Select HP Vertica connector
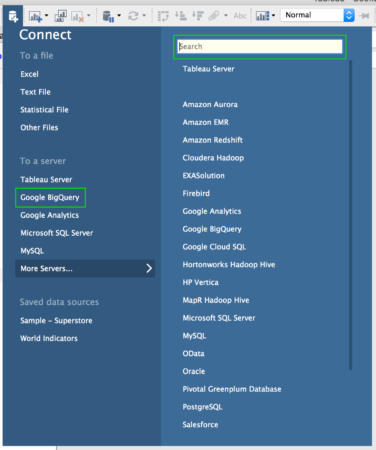This screenshot has width=376, height=450. pos(201,282)
